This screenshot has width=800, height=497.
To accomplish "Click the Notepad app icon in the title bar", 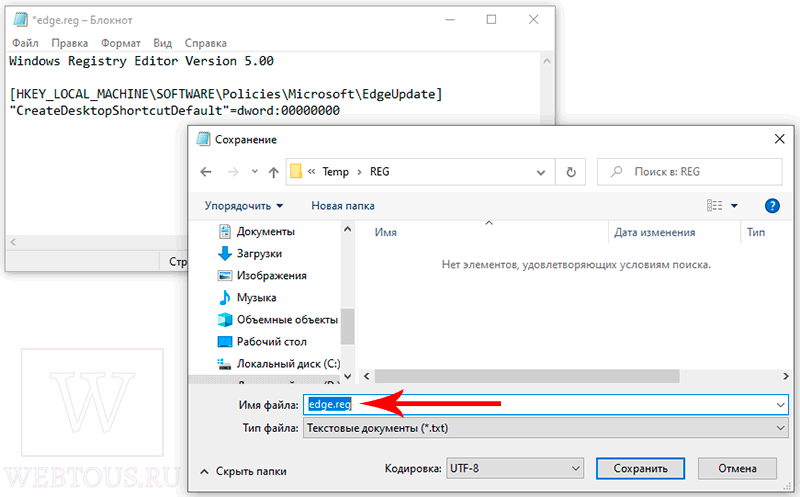I will click(x=21, y=20).
